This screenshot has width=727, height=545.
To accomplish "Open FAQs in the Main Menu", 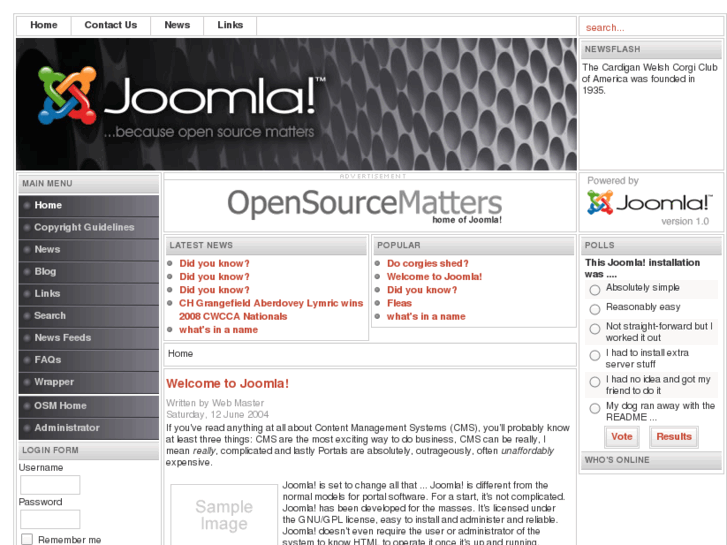I will (x=89, y=360).
